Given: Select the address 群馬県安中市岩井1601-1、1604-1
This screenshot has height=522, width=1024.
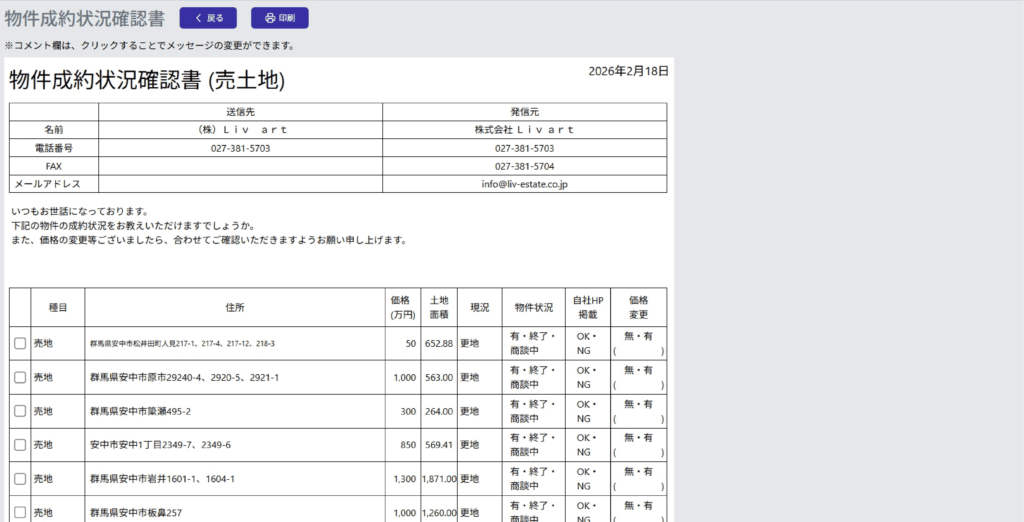Looking at the screenshot, I should tap(162, 479).
